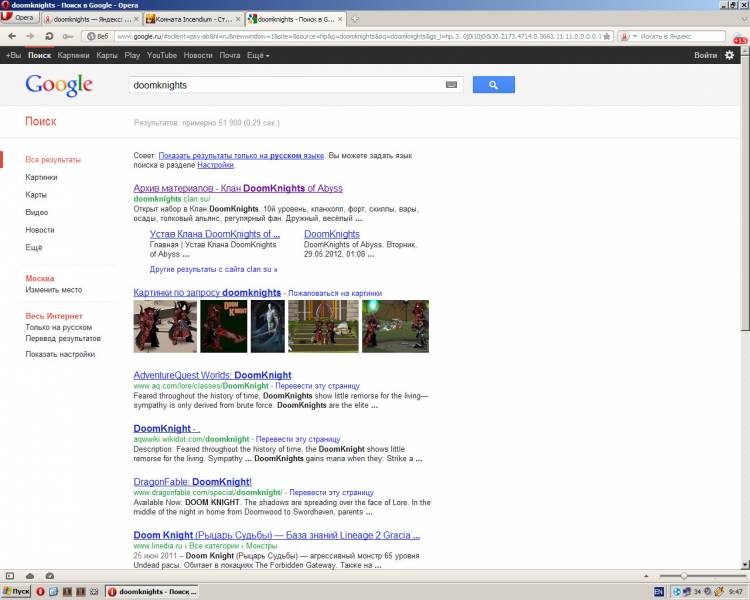Click the key (password wand) icon
The image size is (750, 600).
click(x=67, y=36)
